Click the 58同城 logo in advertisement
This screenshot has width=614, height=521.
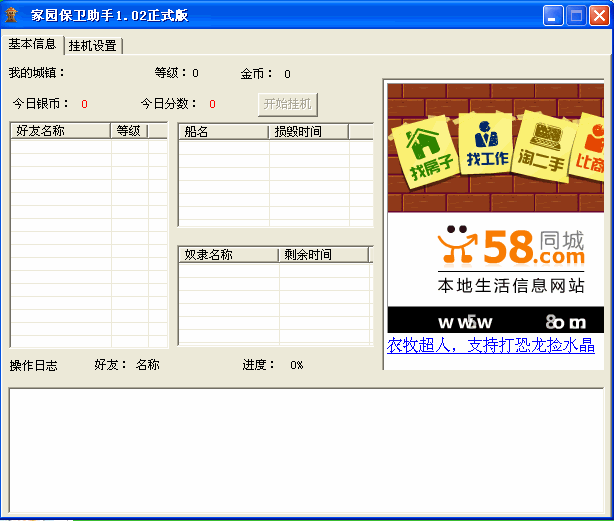(x=511, y=246)
